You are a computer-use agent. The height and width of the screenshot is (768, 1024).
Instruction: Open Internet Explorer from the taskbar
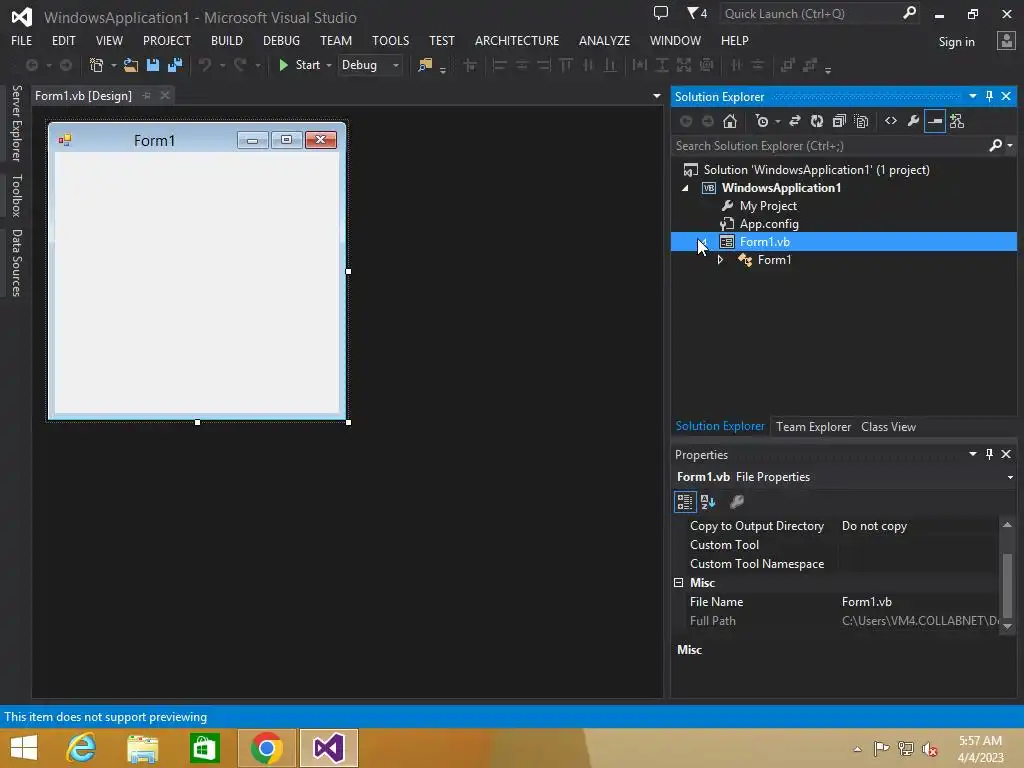(x=82, y=748)
